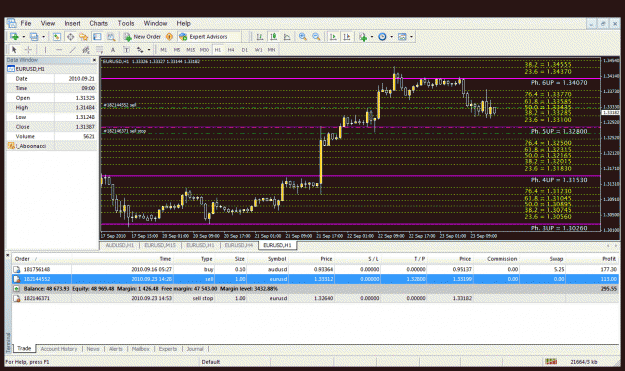Set timeframe to M15
625x371 pixels.
point(191,50)
